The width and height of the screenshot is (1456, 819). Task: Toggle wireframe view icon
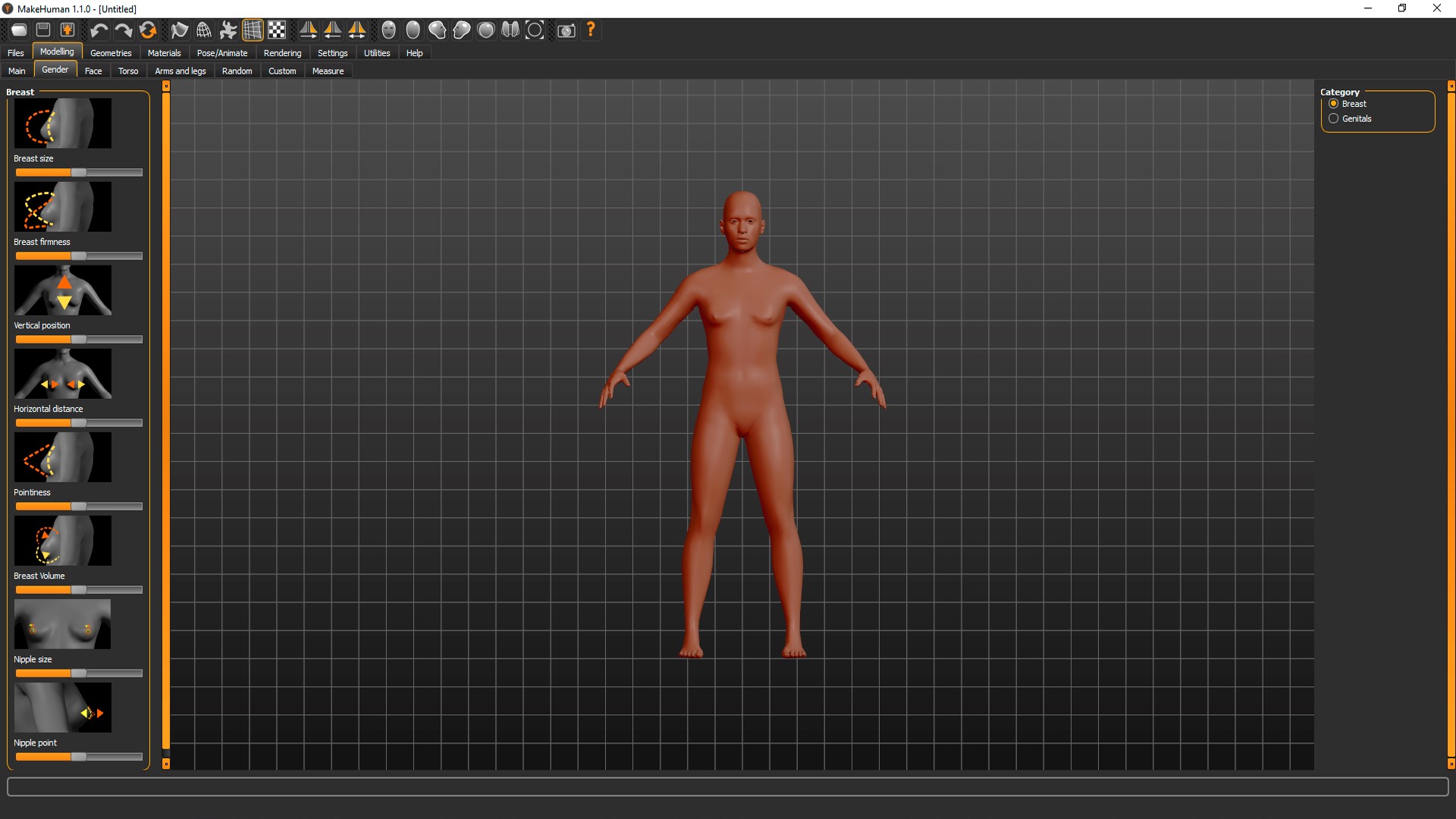(x=203, y=30)
